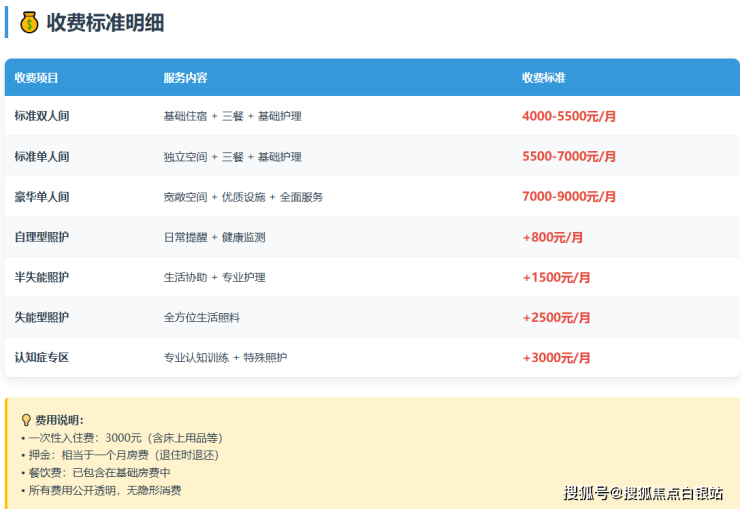This screenshot has height=509, width=740.
Task: Select the 标准单人间 row label
Action: pyautogui.click(x=42, y=157)
